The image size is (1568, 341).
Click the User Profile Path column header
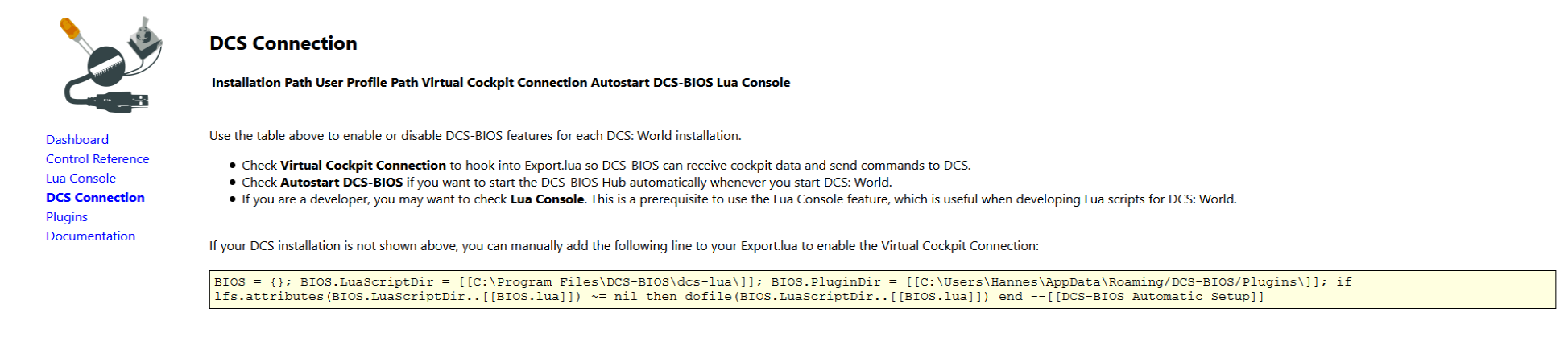pos(366,83)
